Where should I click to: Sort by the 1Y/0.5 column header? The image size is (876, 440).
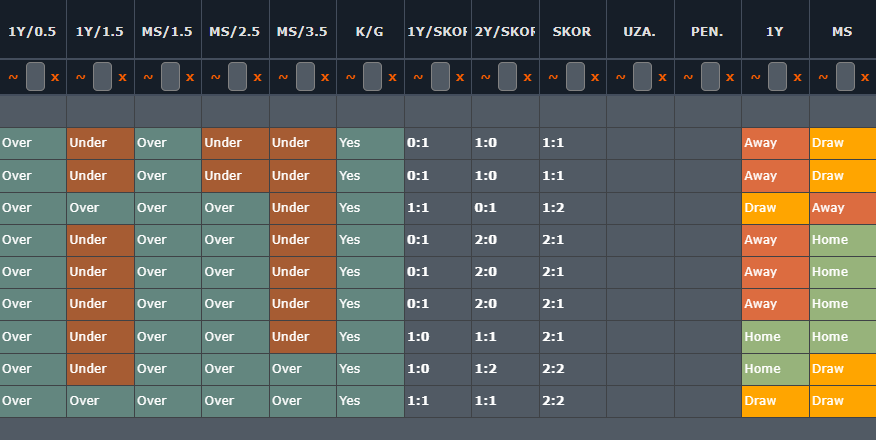tap(32, 31)
